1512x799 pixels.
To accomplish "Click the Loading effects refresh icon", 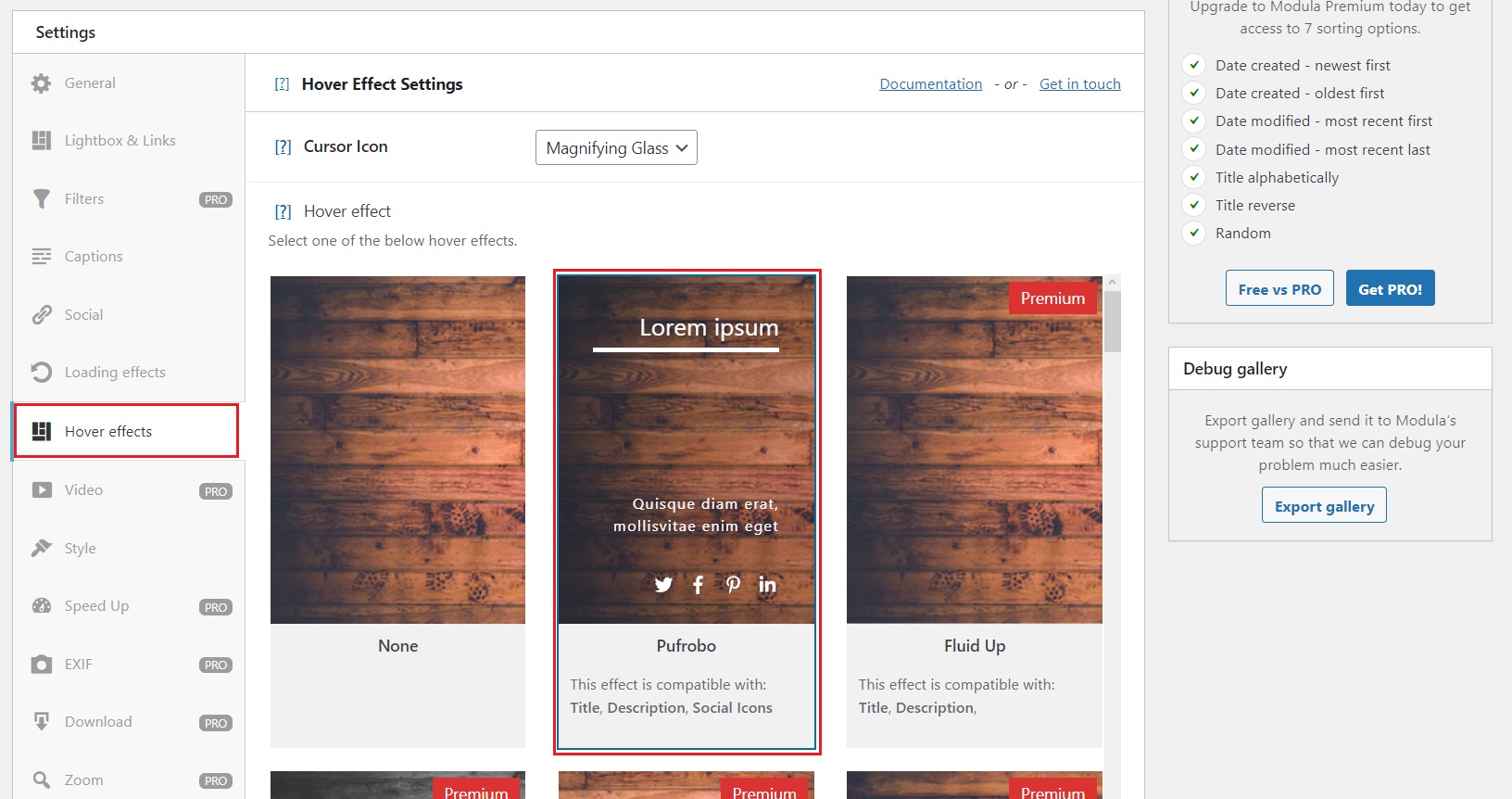I will (x=41, y=373).
